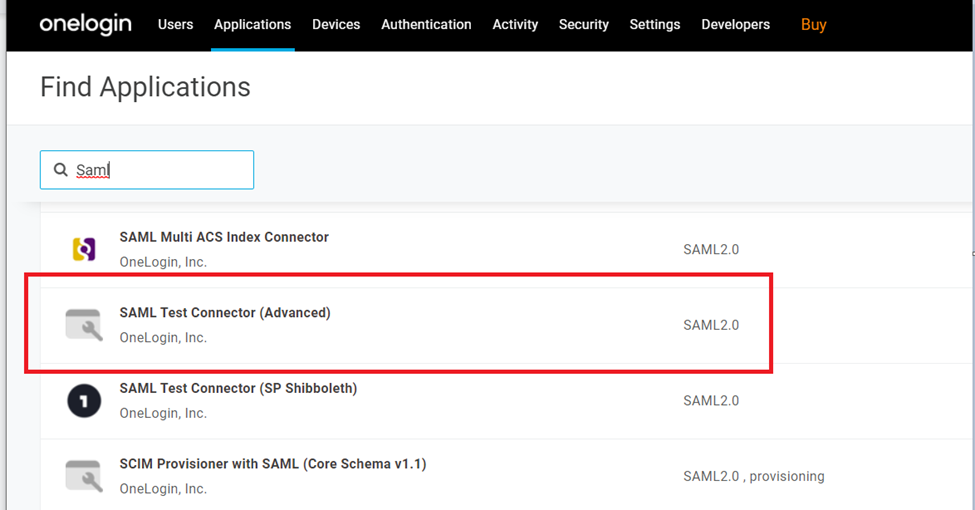The width and height of the screenshot is (975, 510).
Task: Open the Devices menu
Action: [x=336, y=24]
